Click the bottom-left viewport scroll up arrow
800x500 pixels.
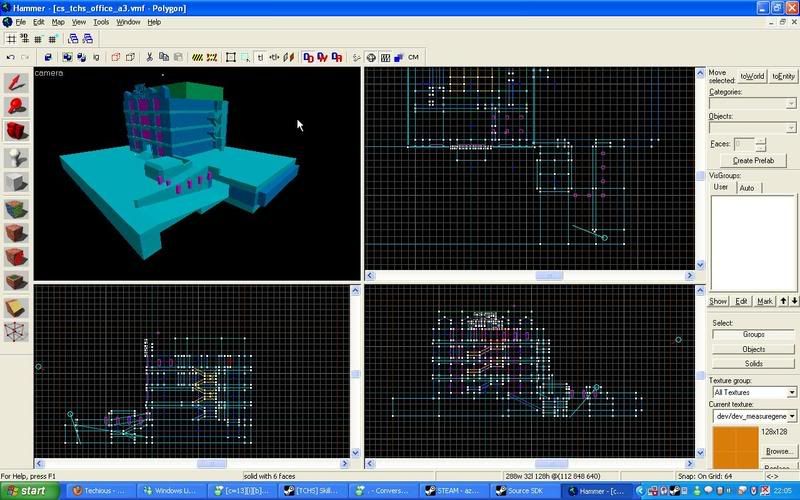pos(355,290)
